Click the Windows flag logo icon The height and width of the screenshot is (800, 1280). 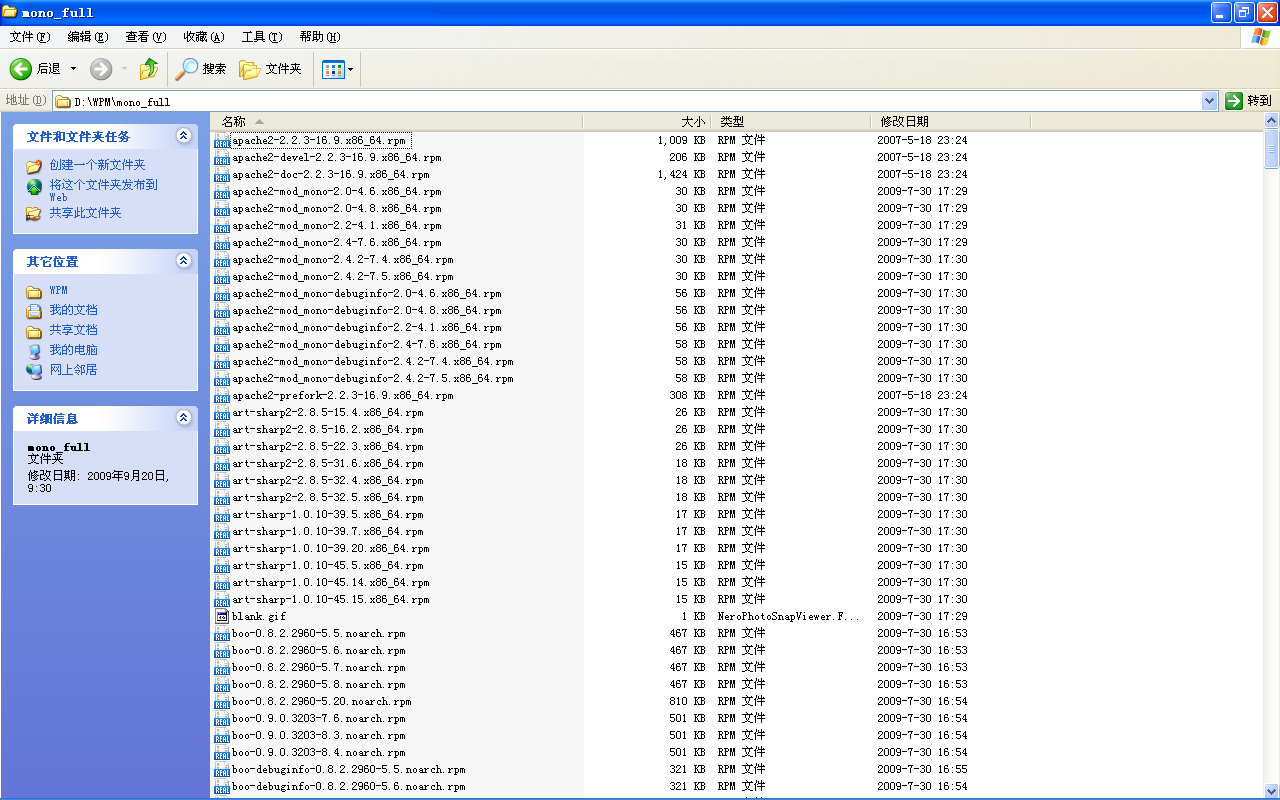(x=1261, y=37)
